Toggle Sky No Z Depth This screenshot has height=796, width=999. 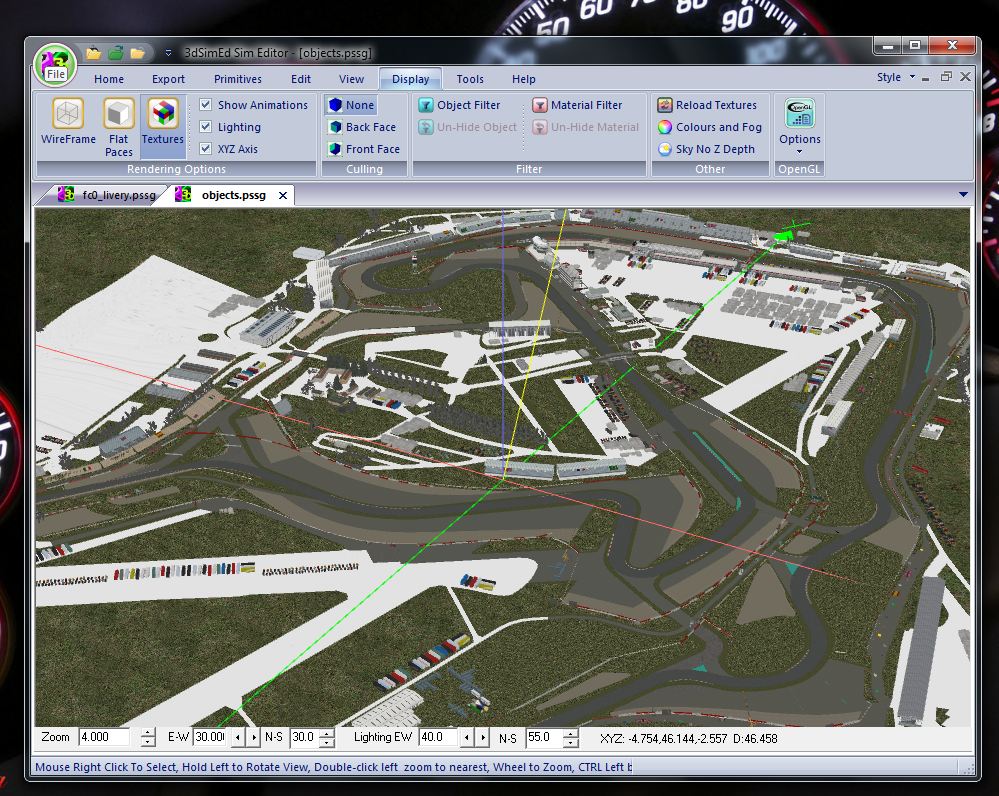706,149
